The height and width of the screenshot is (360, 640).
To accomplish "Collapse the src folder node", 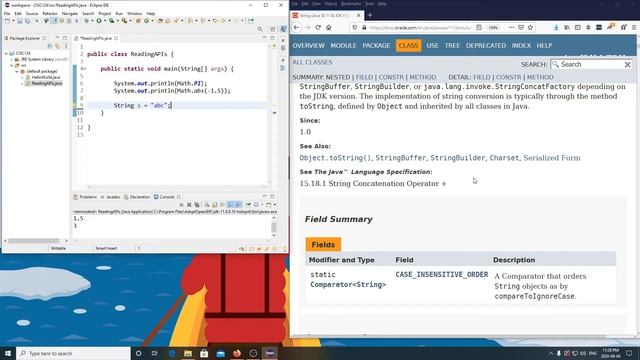I will tap(11, 65).
